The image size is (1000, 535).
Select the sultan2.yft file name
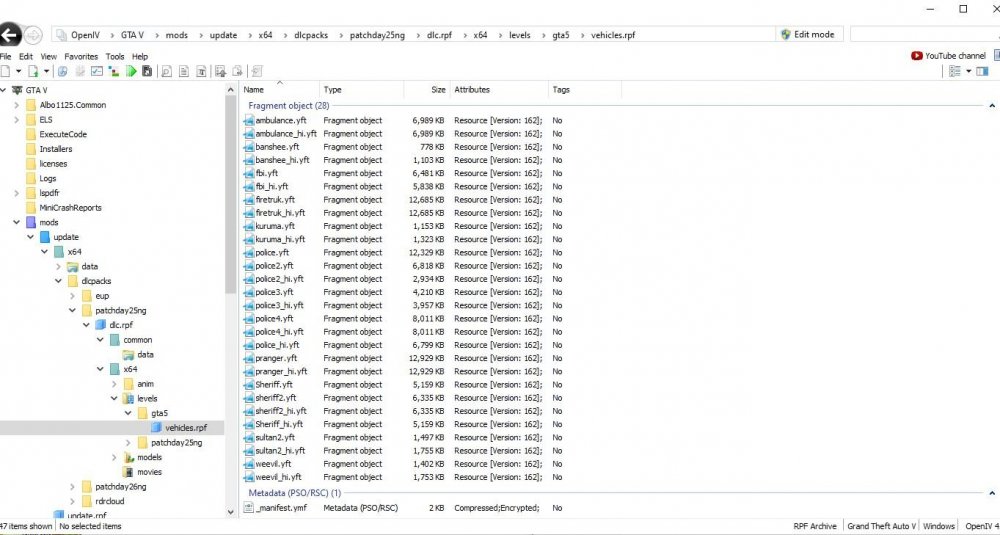[275, 438]
